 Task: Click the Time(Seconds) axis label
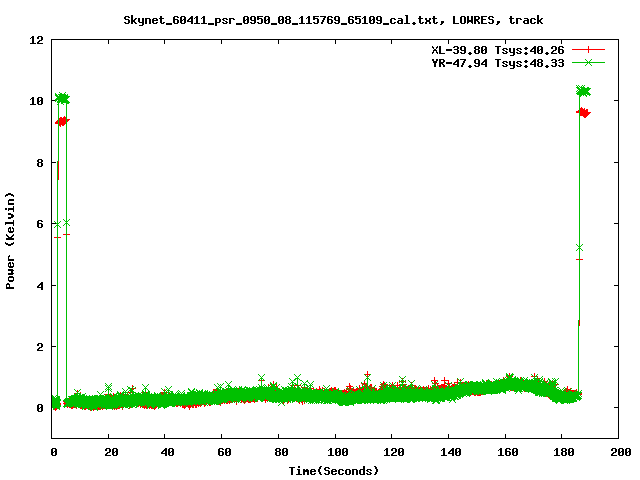333,471
